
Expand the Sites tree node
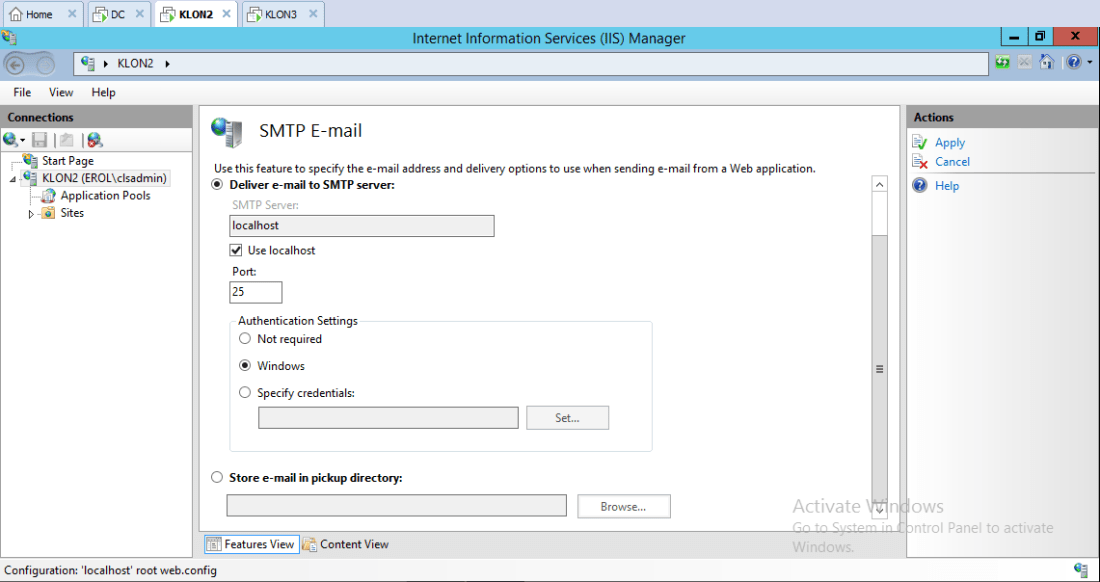coord(31,214)
